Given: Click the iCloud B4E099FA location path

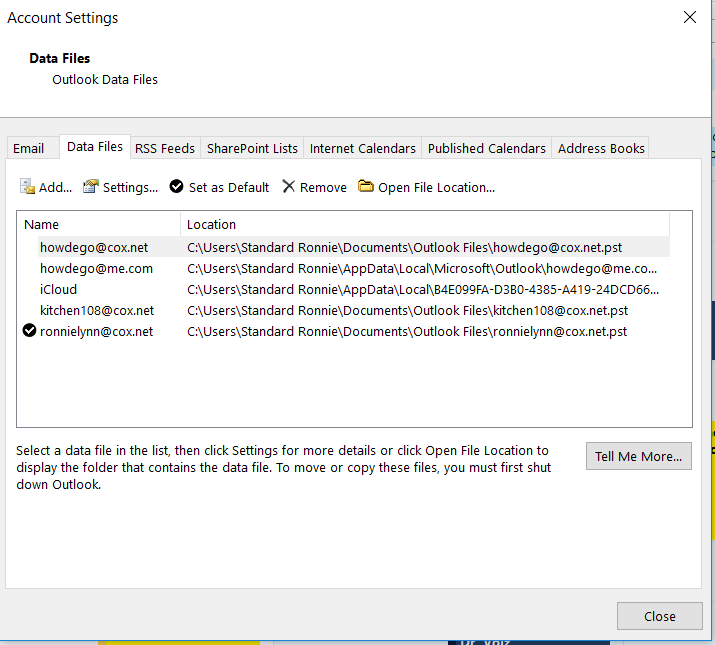Looking at the screenshot, I should pyautogui.click(x=423, y=289).
